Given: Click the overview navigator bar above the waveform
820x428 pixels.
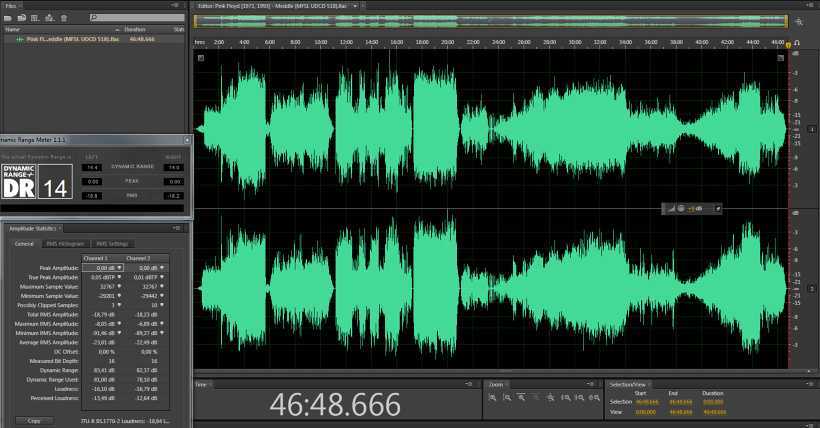Looking at the screenshot, I should (x=491, y=21).
